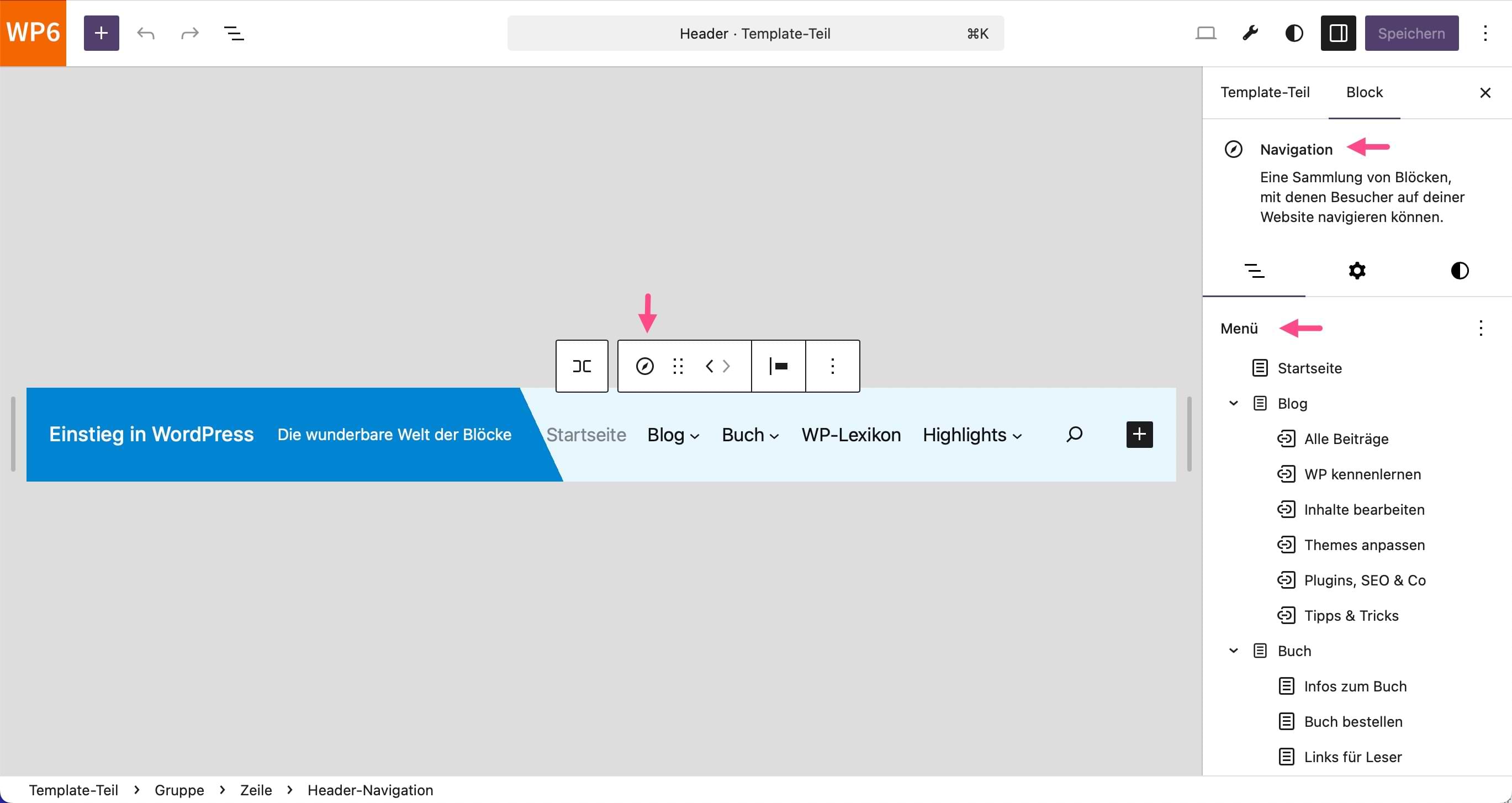Click Gruppe in the breadcrumb bar
The height and width of the screenshot is (803, 1512).
(x=179, y=790)
